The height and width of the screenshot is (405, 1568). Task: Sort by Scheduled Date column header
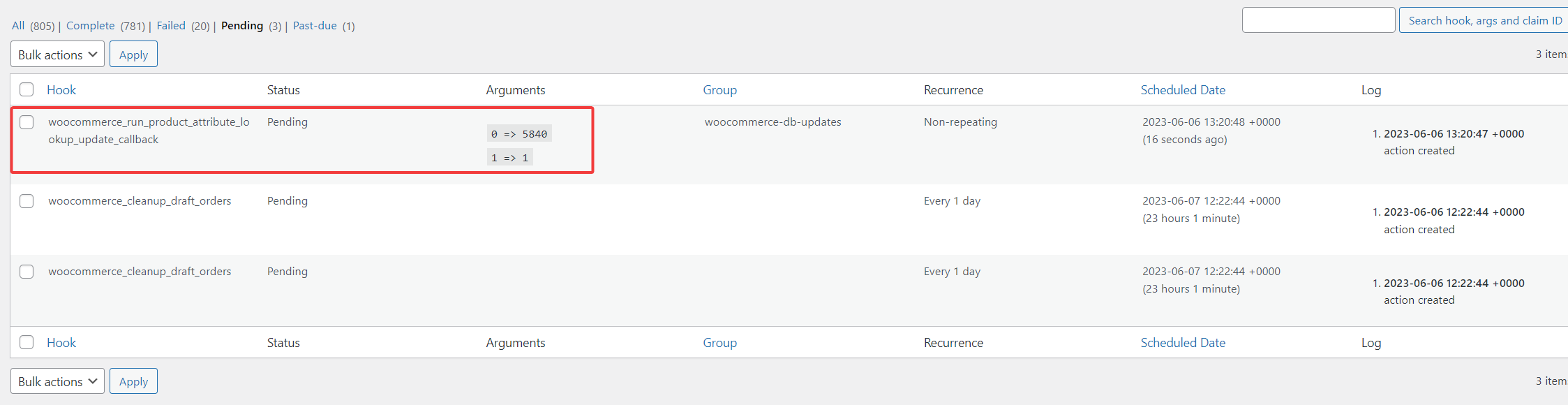tap(1183, 90)
